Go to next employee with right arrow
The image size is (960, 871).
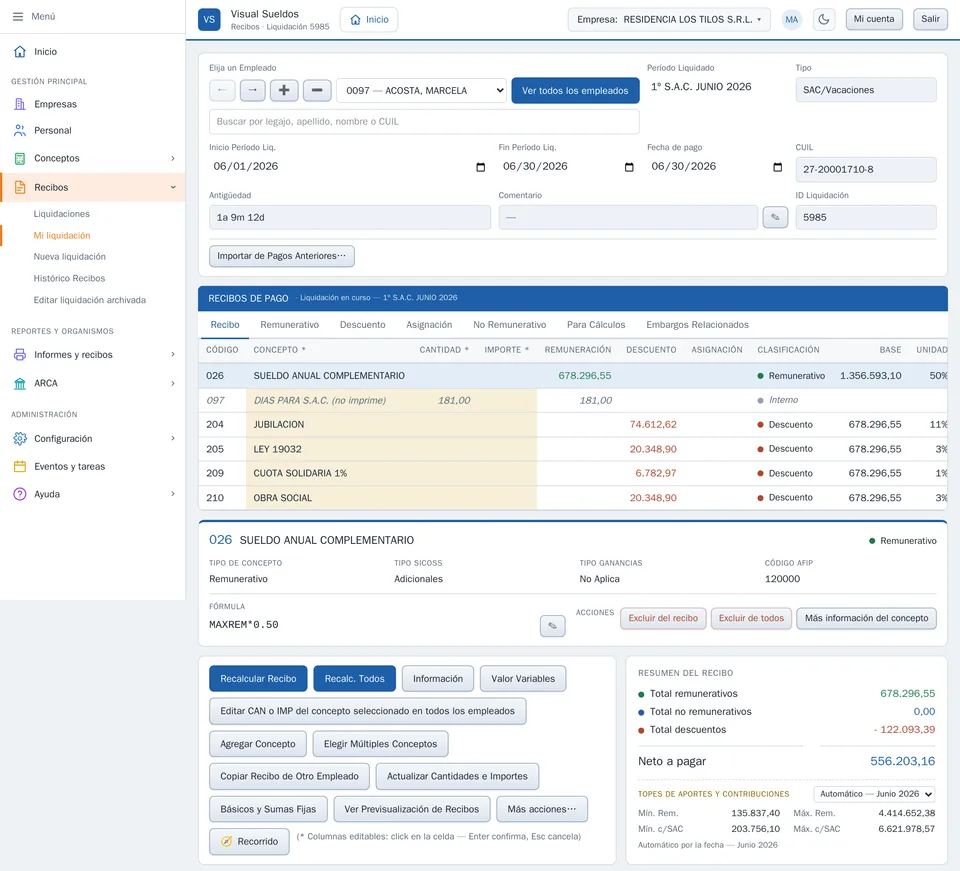253,91
